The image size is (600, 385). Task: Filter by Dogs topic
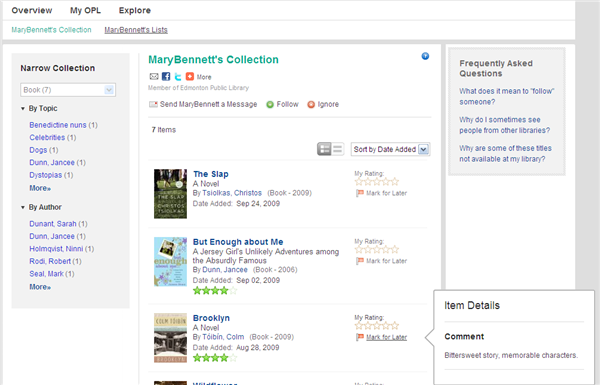[x=38, y=150]
